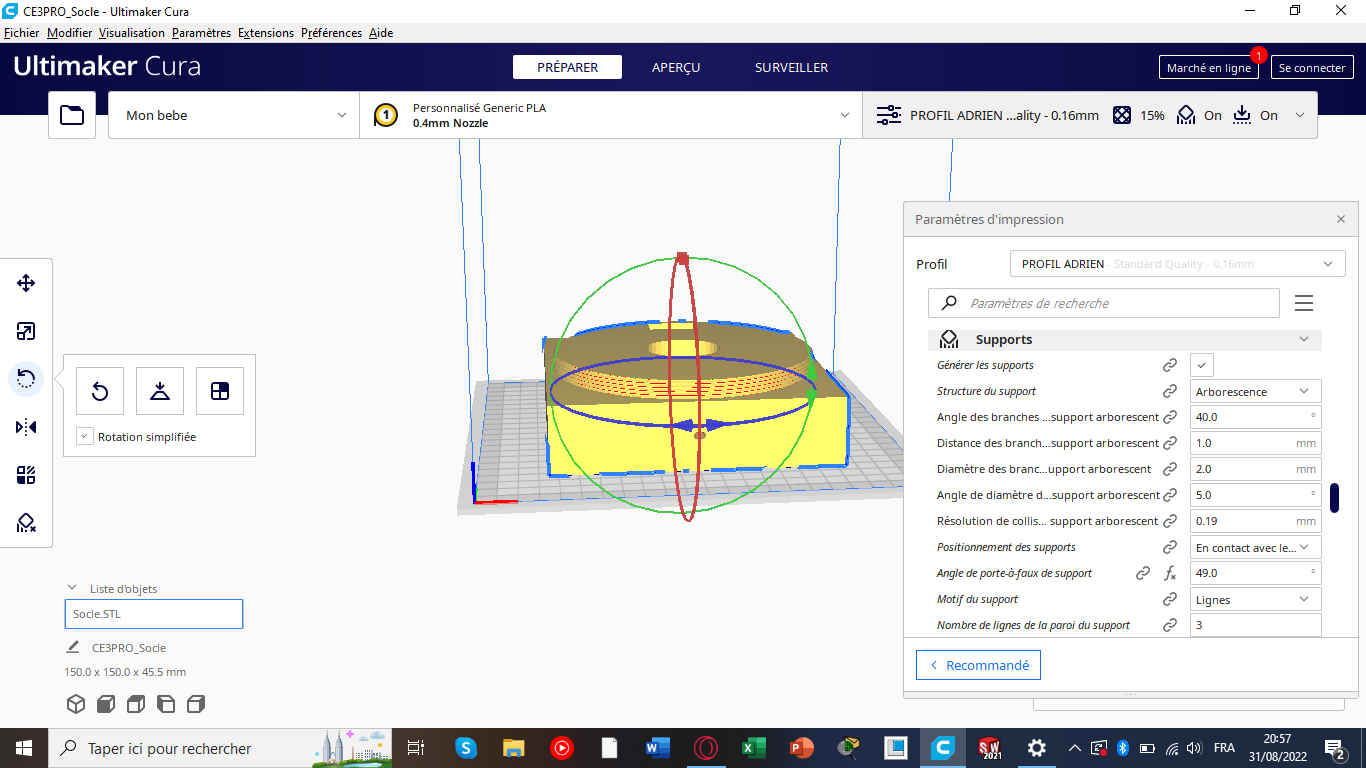Click Select face to align icon
This screenshot has height=768, width=1366.
click(220, 391)
